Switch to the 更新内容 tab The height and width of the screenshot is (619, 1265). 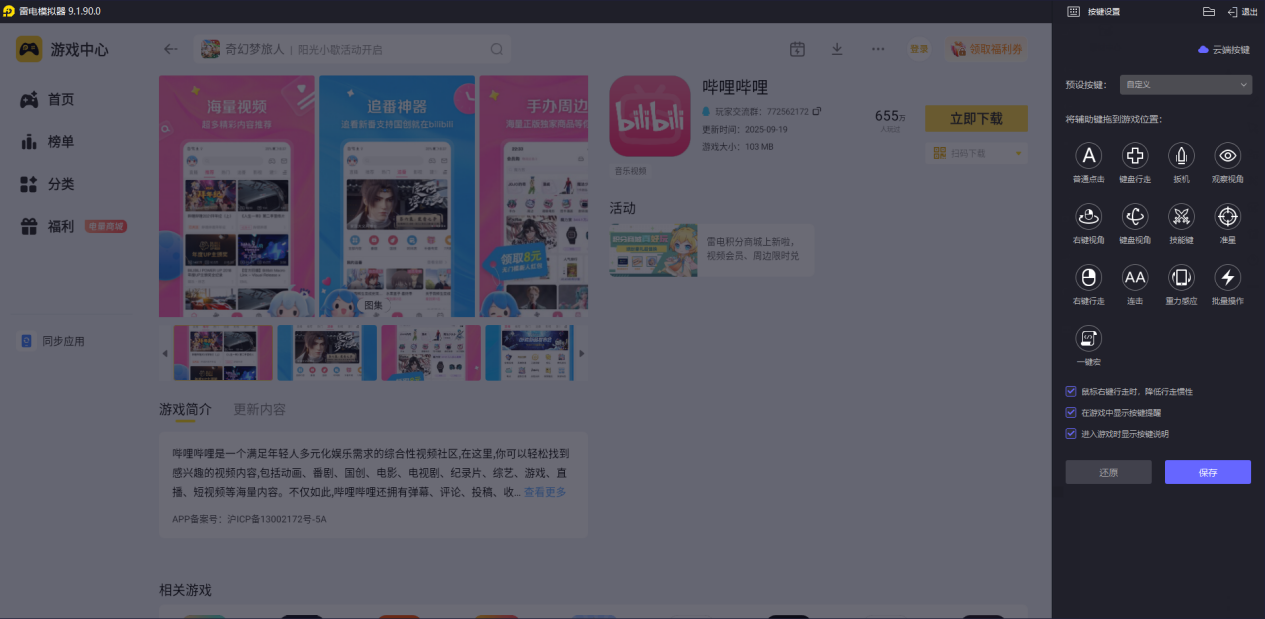click(258, 409)
